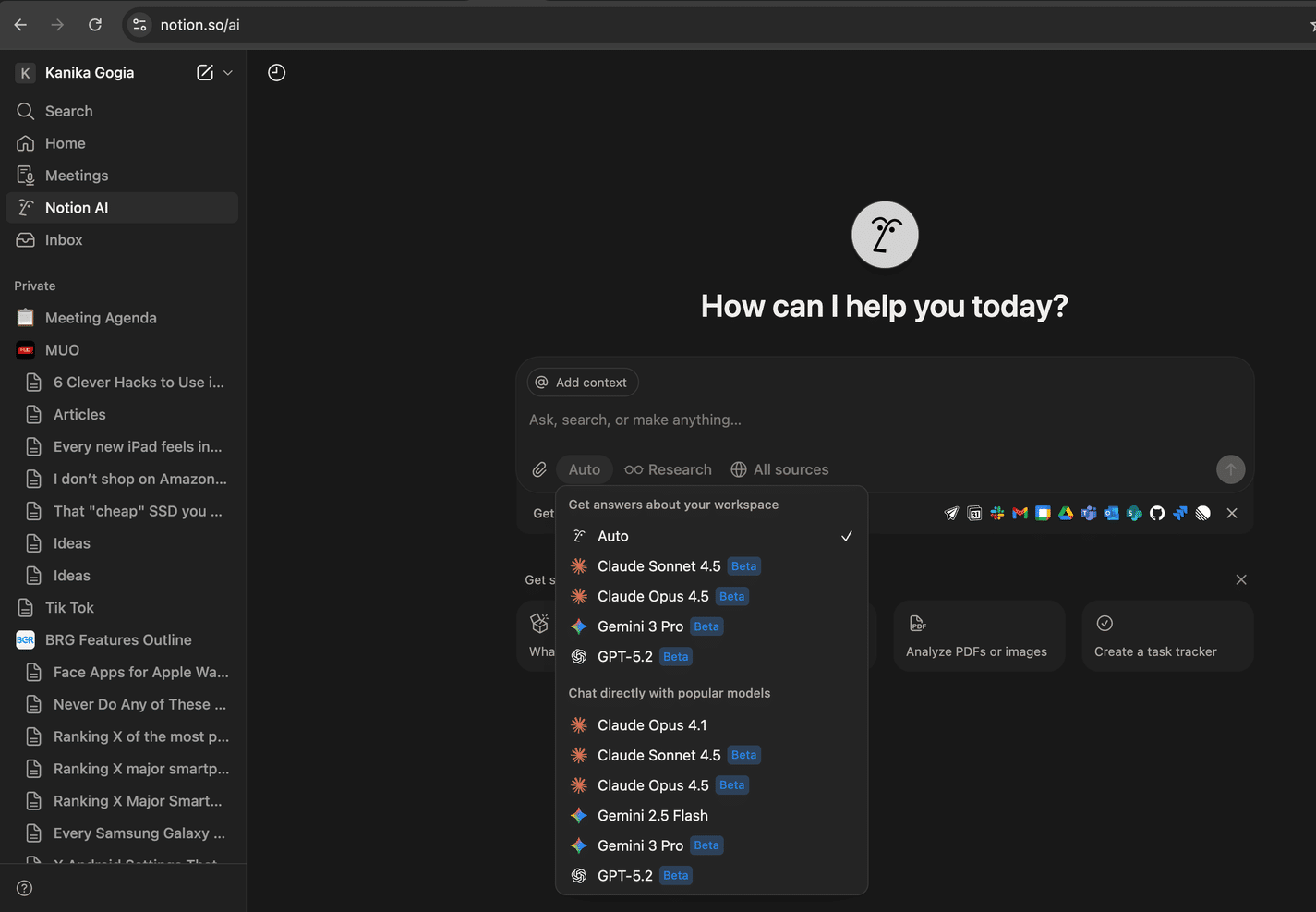The image size is (1316, 912).
Task: Click the Linear connector icon
Action: (1202, 513)
